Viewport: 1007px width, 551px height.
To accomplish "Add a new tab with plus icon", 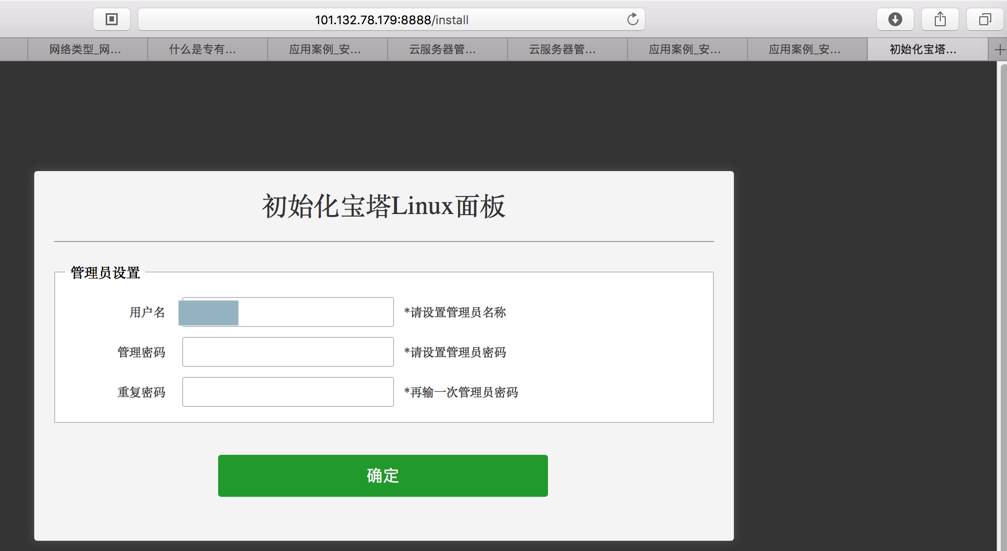I will pyautogui.click(x=999, y=49).
